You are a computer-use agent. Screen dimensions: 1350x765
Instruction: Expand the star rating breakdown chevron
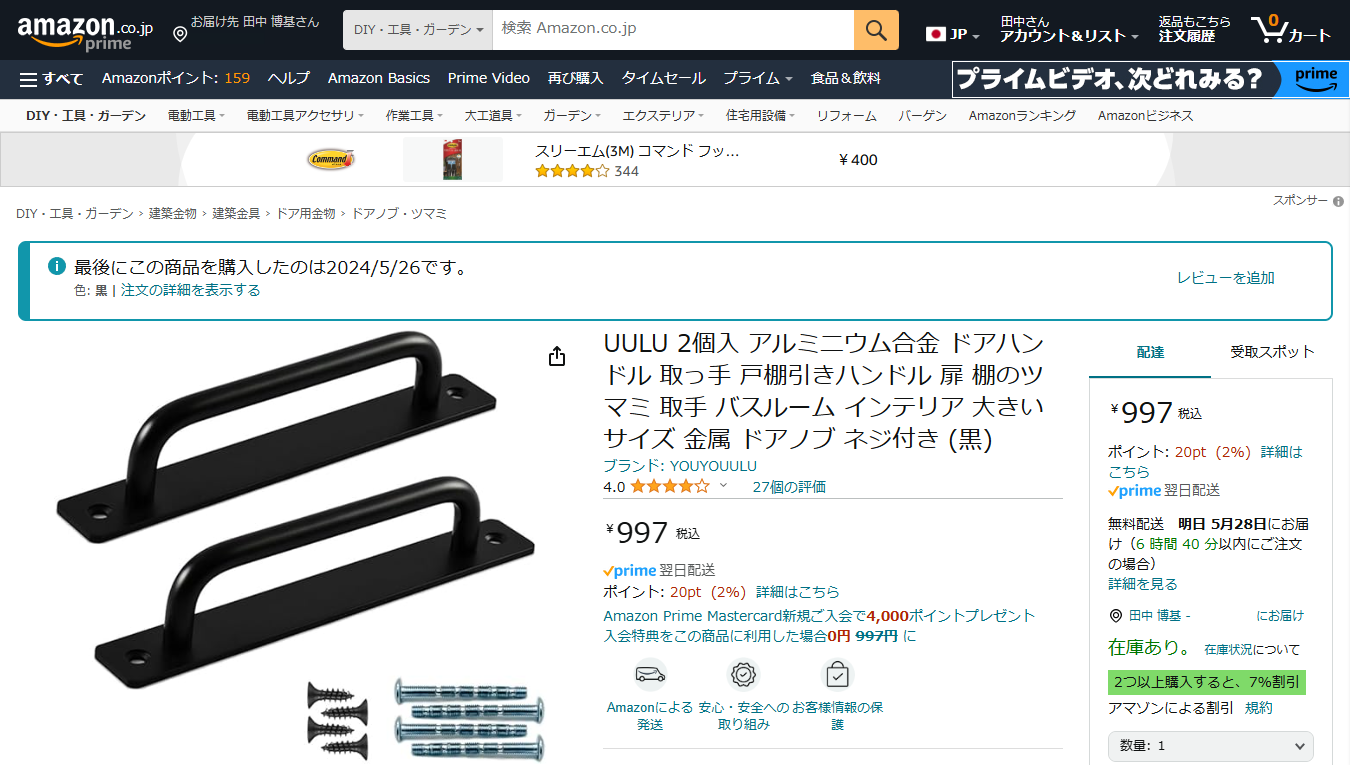coord(724,486)
